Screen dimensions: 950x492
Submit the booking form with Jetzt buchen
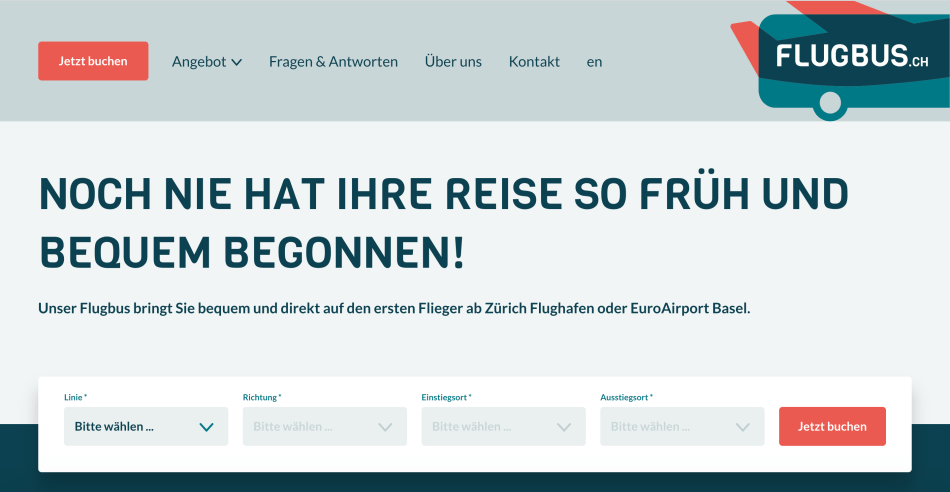tap(832, 426)
